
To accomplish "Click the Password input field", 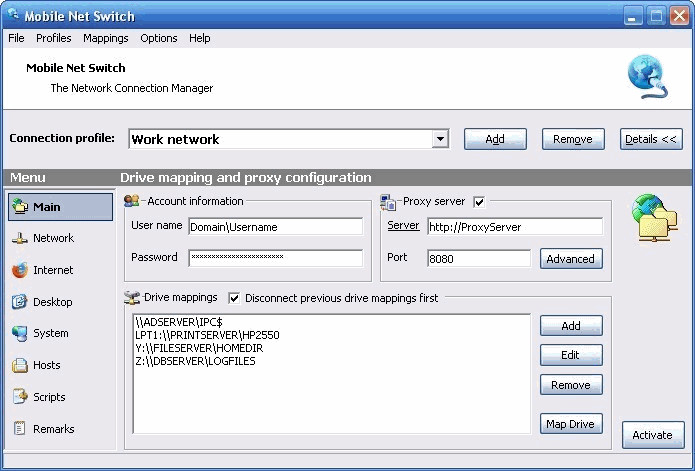I will [x=275, y=258].
